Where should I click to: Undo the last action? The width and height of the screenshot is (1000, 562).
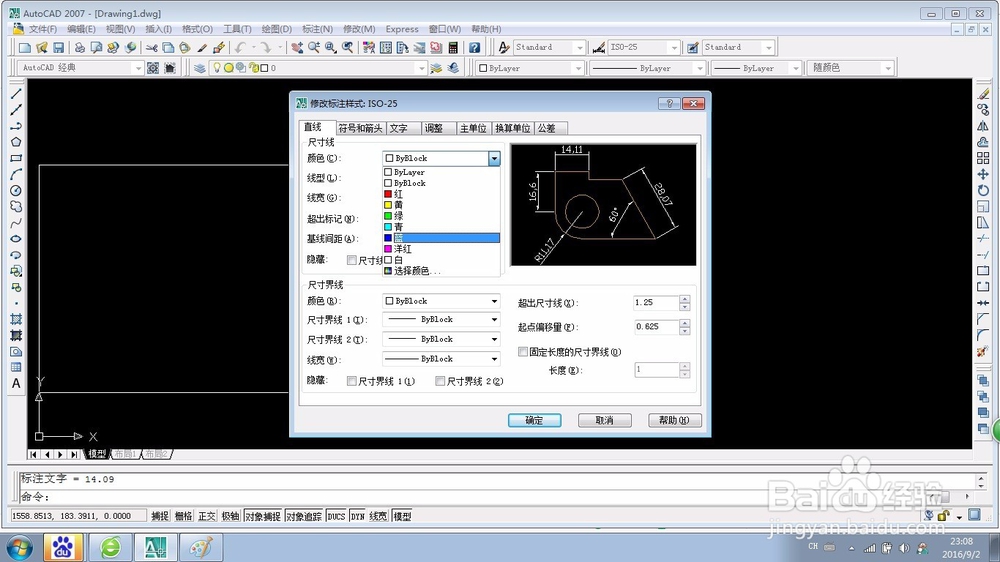pyautogui.click(x=240, y=47)
